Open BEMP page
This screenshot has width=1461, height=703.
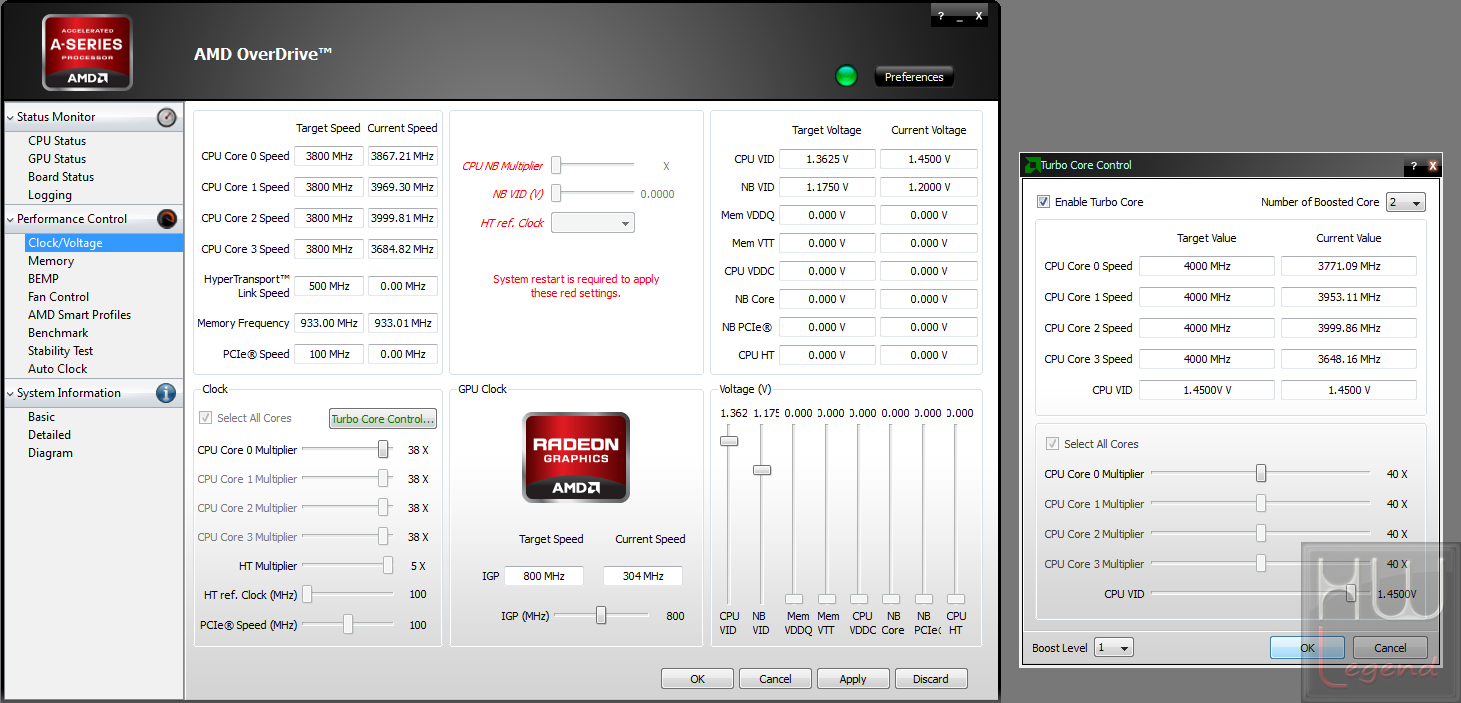tap(43, 279)
